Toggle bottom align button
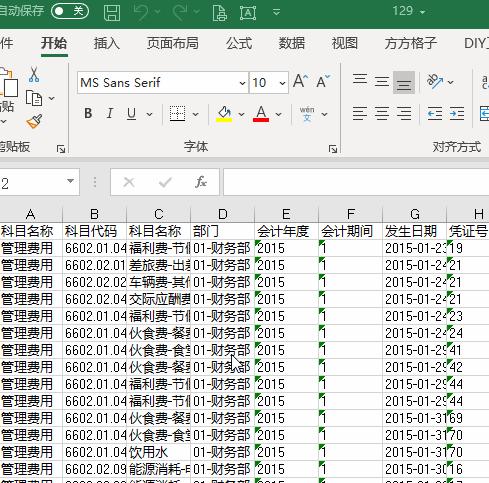The image size is (489, 483). point(404,82)
